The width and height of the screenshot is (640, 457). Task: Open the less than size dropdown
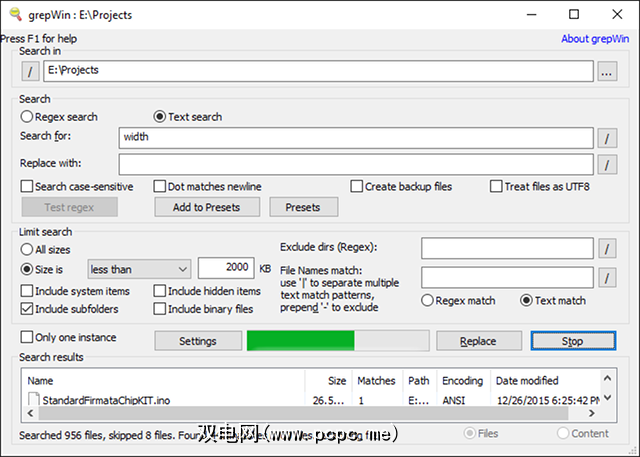[139, 269]
